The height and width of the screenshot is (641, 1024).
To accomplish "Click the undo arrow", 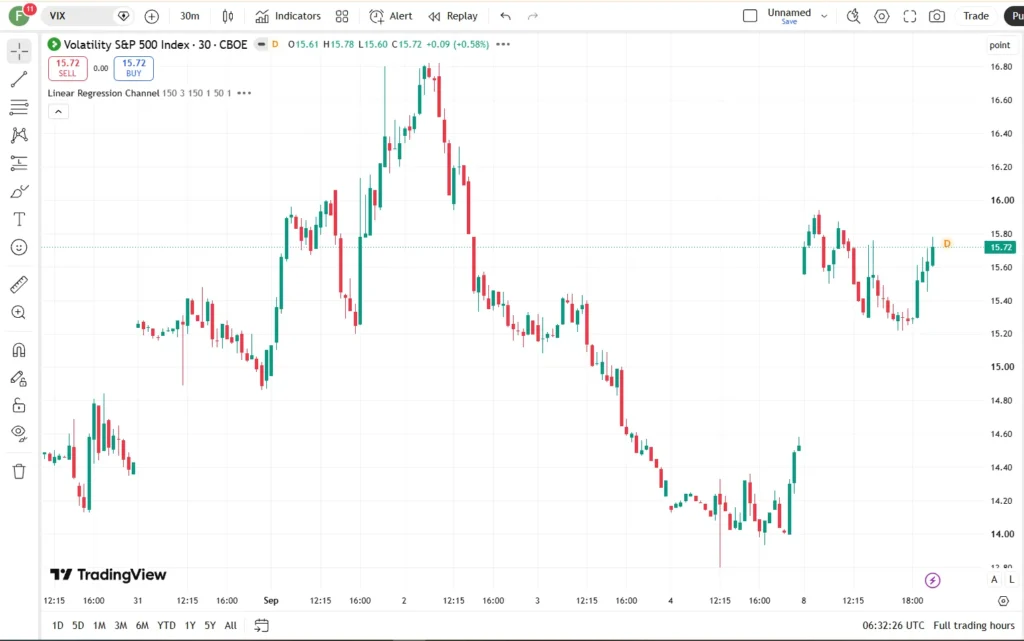I will click(x=505, y=16).
